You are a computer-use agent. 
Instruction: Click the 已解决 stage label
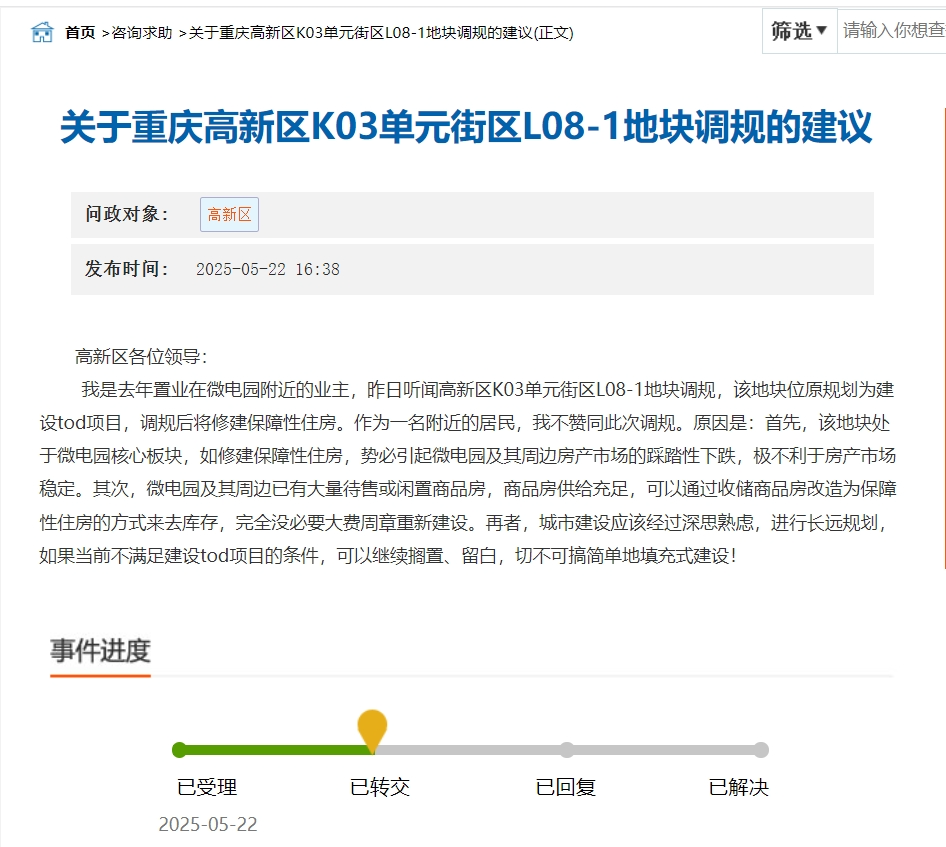click(738, 787)
